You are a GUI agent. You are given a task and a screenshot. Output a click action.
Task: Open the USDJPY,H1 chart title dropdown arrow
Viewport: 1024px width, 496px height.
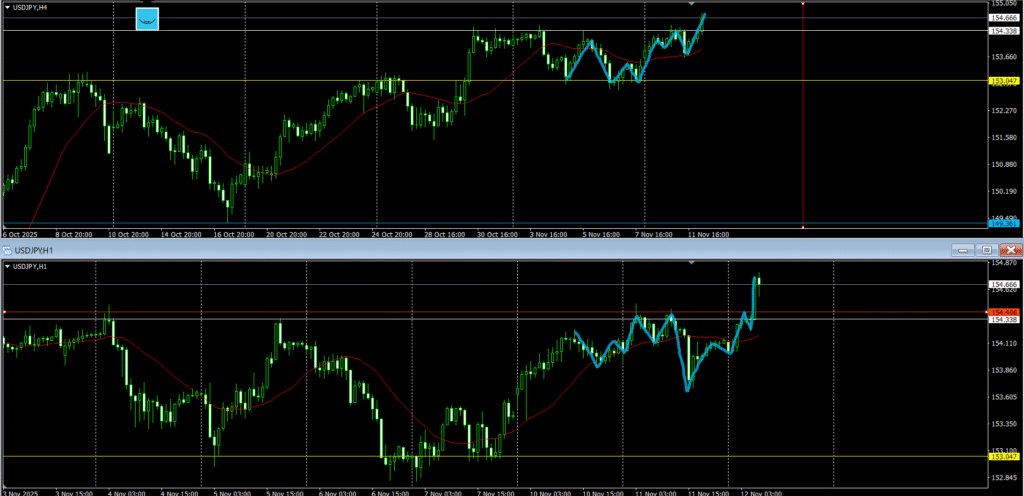click(x=9, y=267)
